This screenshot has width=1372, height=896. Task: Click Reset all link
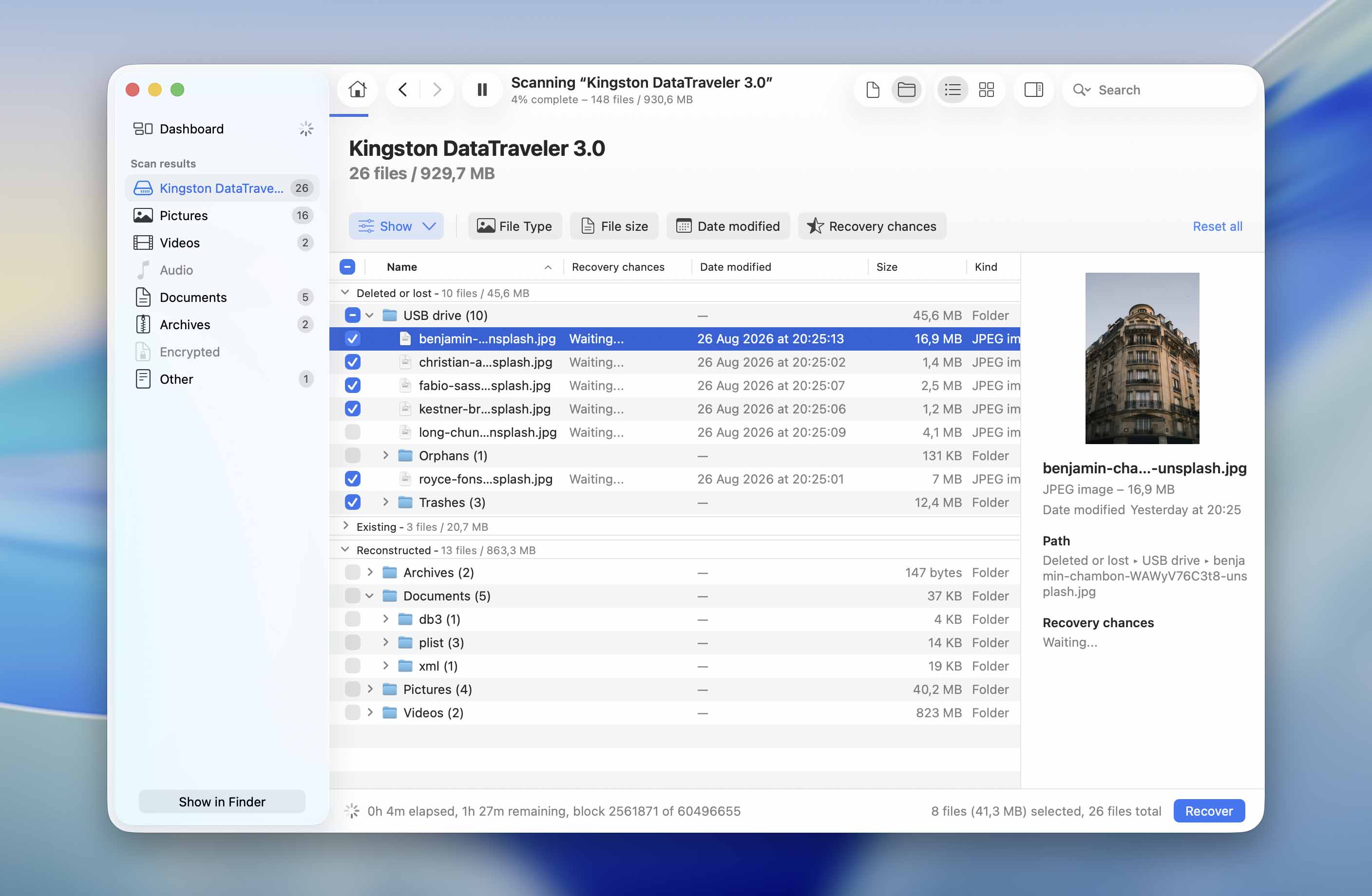point(1217,226)
